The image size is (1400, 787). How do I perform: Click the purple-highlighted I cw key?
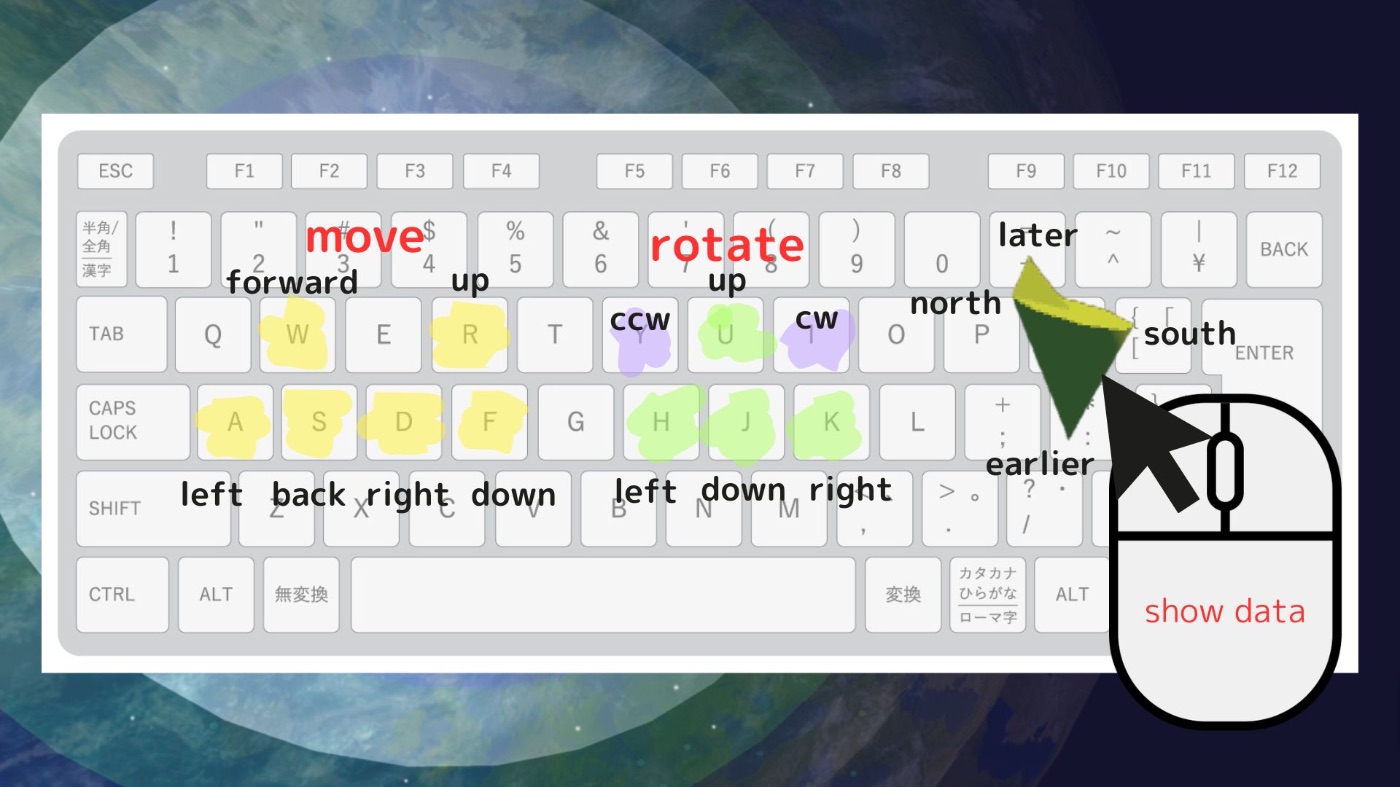(x=811, y=334)
